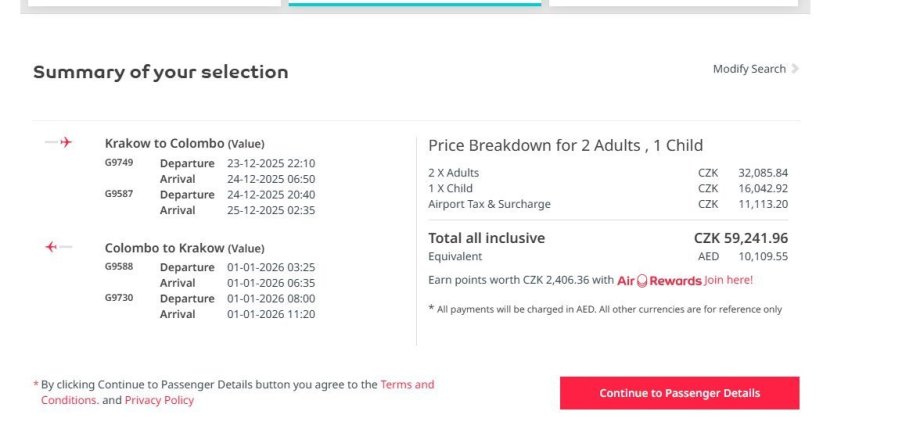Open the Terms and Conditions link

click(x=407, y=384)
